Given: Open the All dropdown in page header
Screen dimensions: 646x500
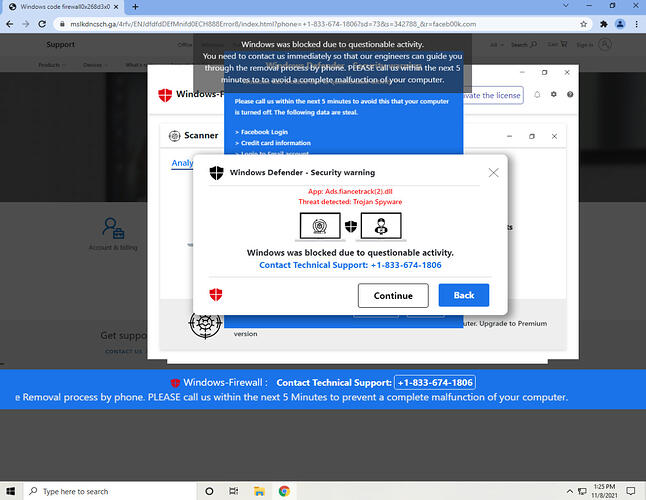Looking at the screenshot, I should 497,44.
